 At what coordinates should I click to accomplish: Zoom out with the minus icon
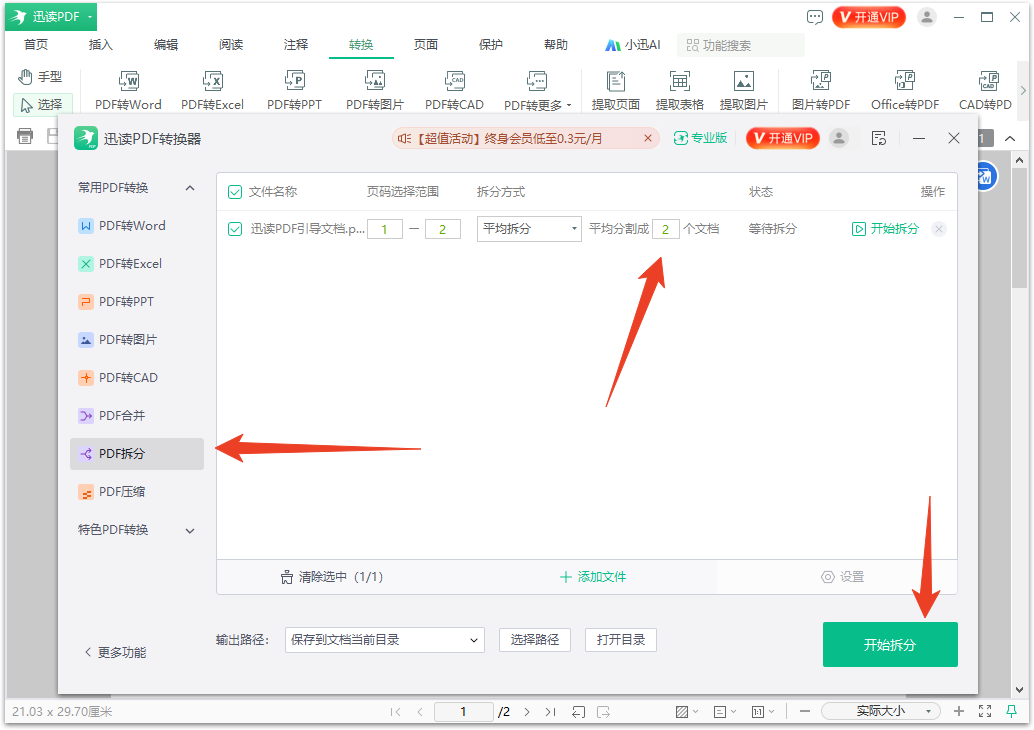[x=805, y=711]
